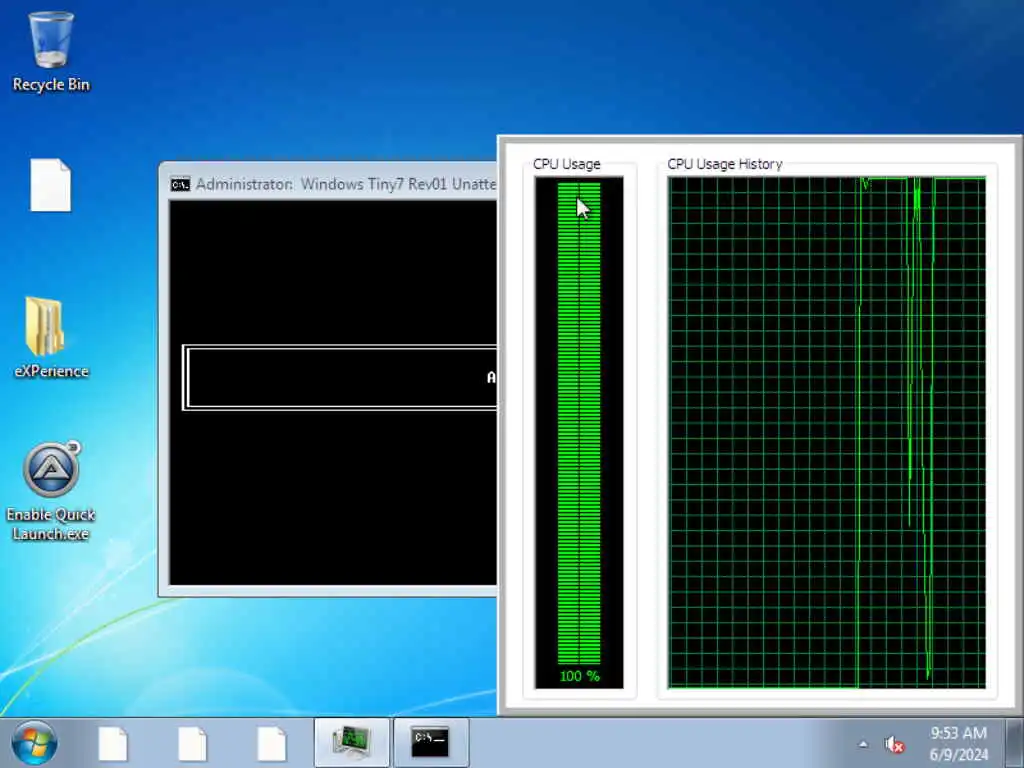Click the CPU Usage label above the meter

(566, 164)
